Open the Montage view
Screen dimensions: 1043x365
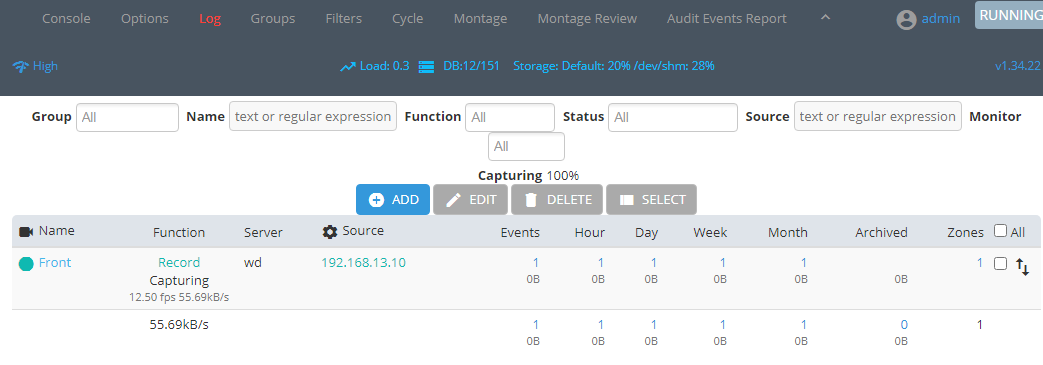coord(480,19)
